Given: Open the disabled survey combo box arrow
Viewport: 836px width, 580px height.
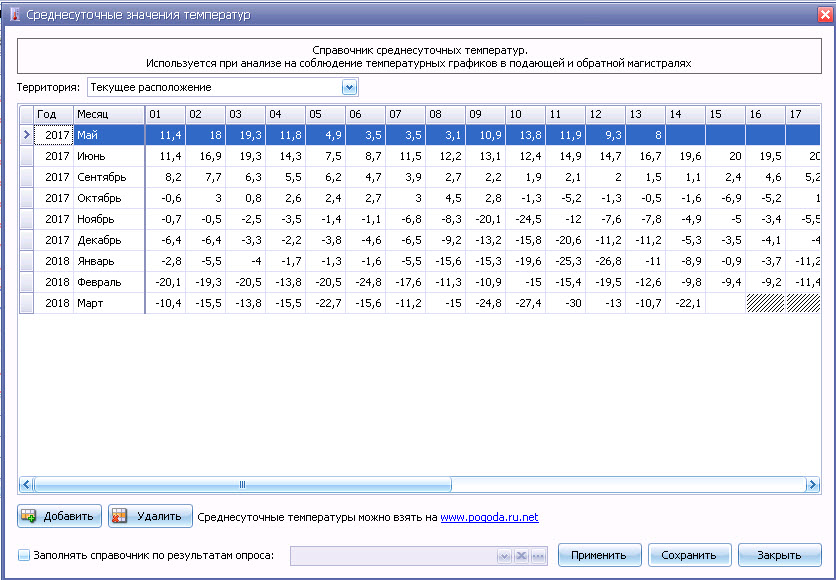Looking at the screenshot, I should click(504, 556).
